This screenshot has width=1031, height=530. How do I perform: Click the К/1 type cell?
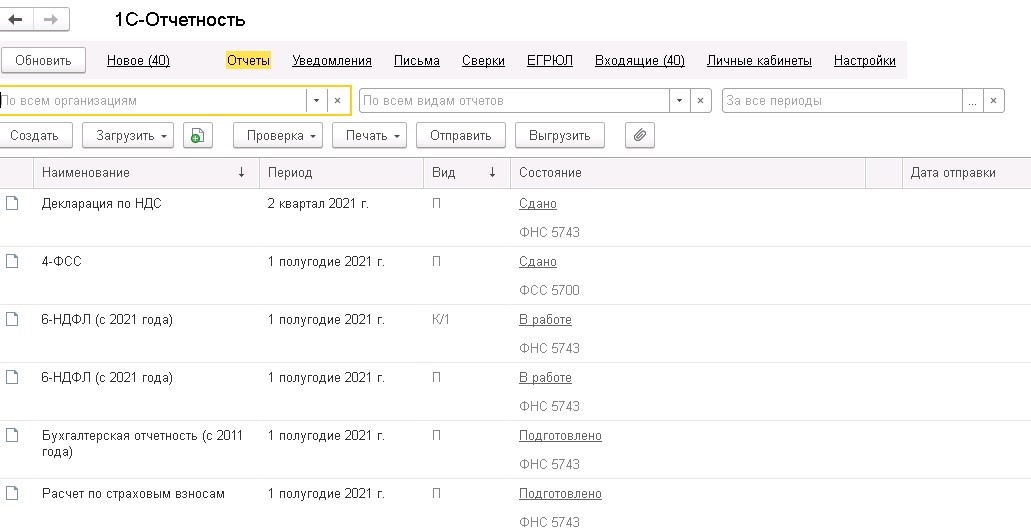coord(441,320)
